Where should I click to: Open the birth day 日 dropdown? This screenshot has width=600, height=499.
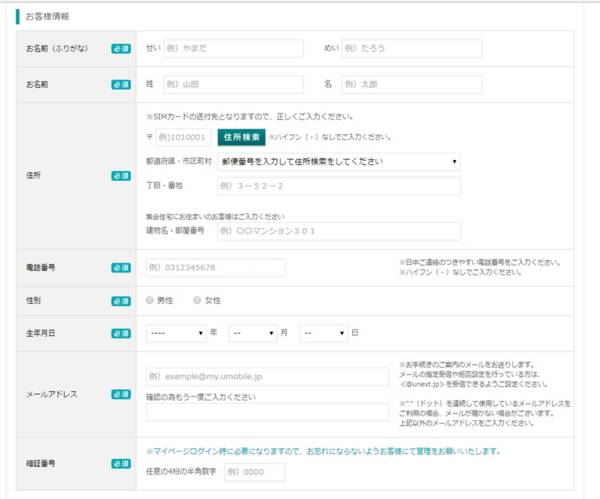[x=324, y=333]
